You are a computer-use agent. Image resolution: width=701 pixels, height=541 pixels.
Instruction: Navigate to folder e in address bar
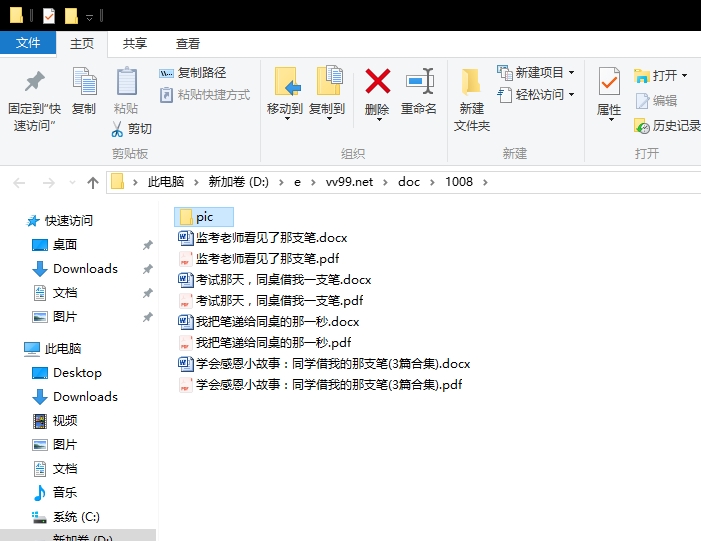(297, 182)
